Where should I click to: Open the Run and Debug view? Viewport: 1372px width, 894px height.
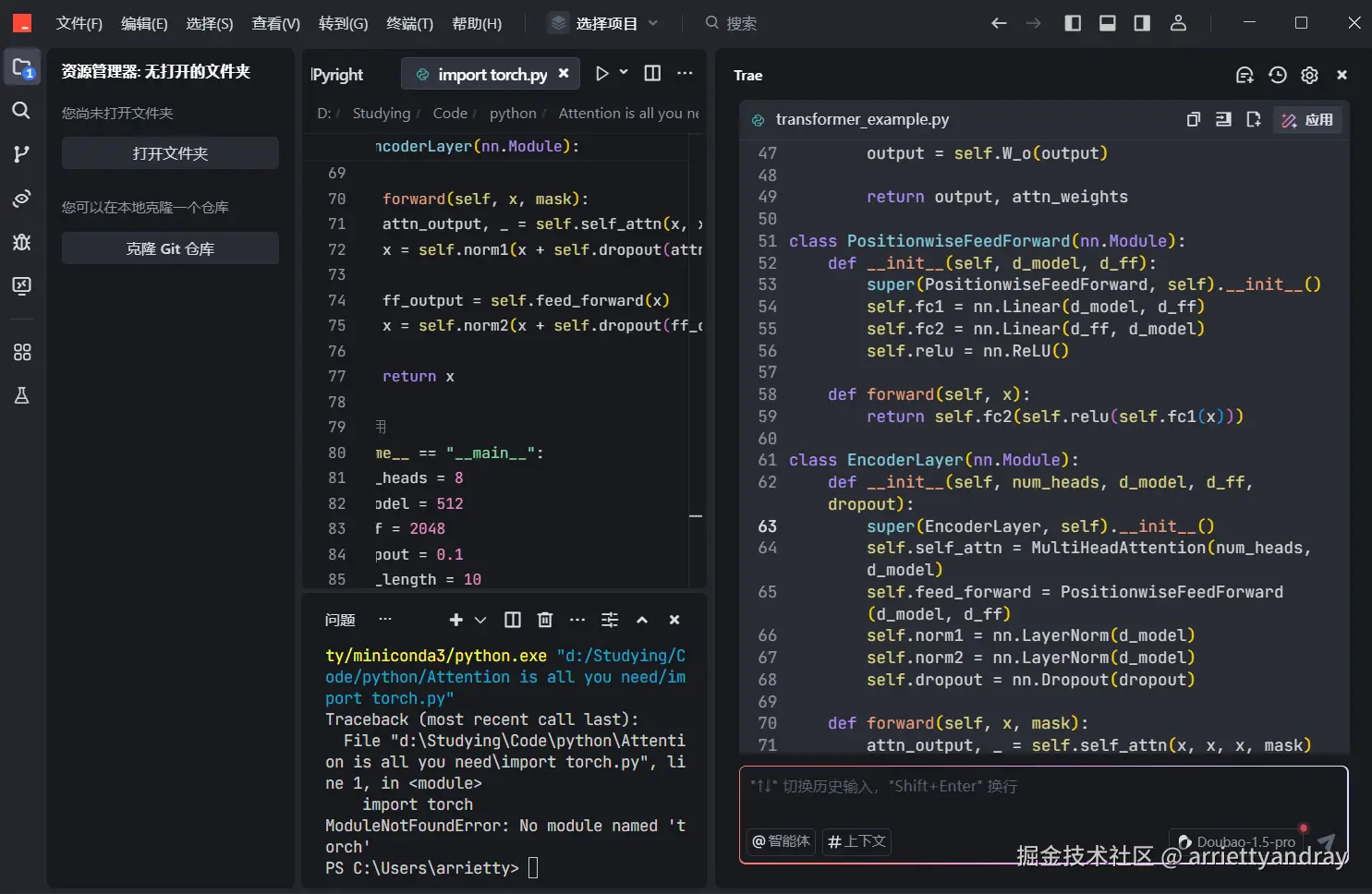click(21, 242)
